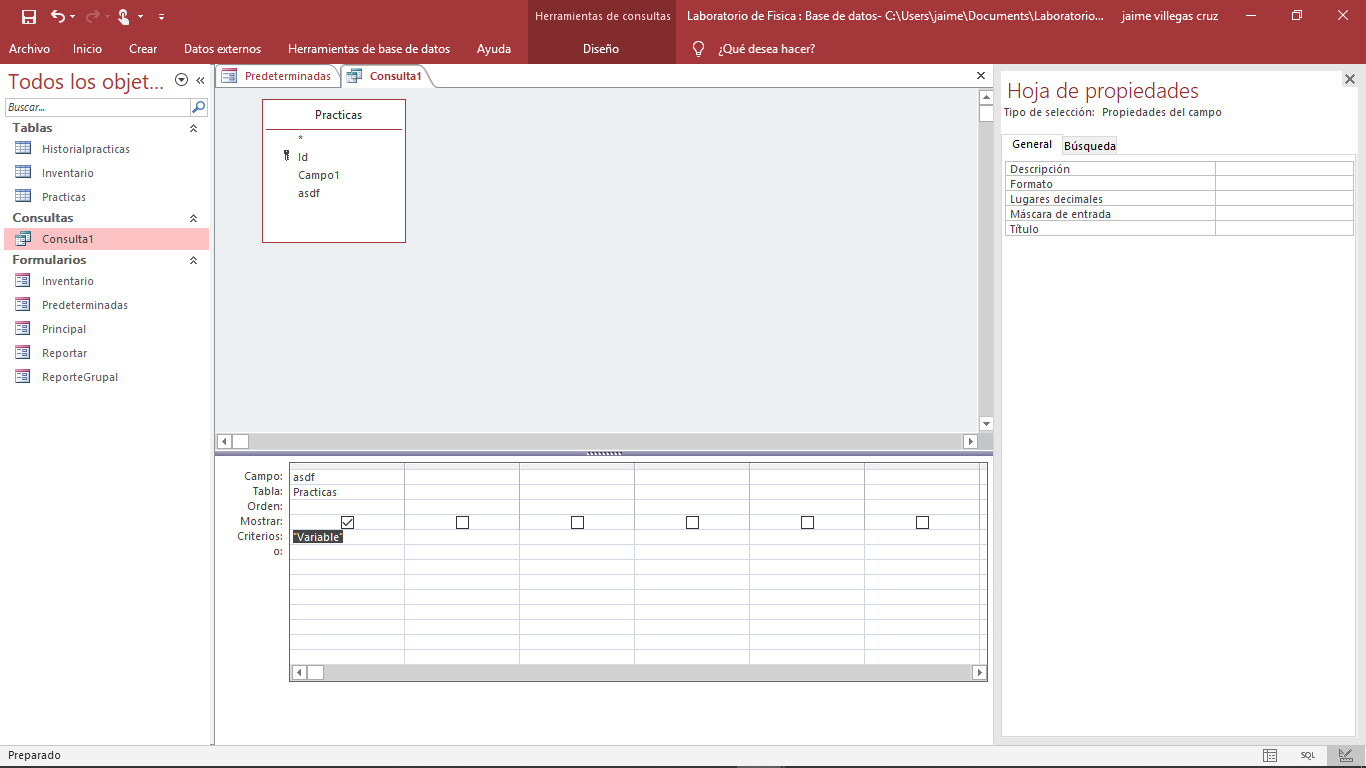Screen dimensions: 1366x768
Task: Click the Tabla cell containing Practicas
Action: 347,492
